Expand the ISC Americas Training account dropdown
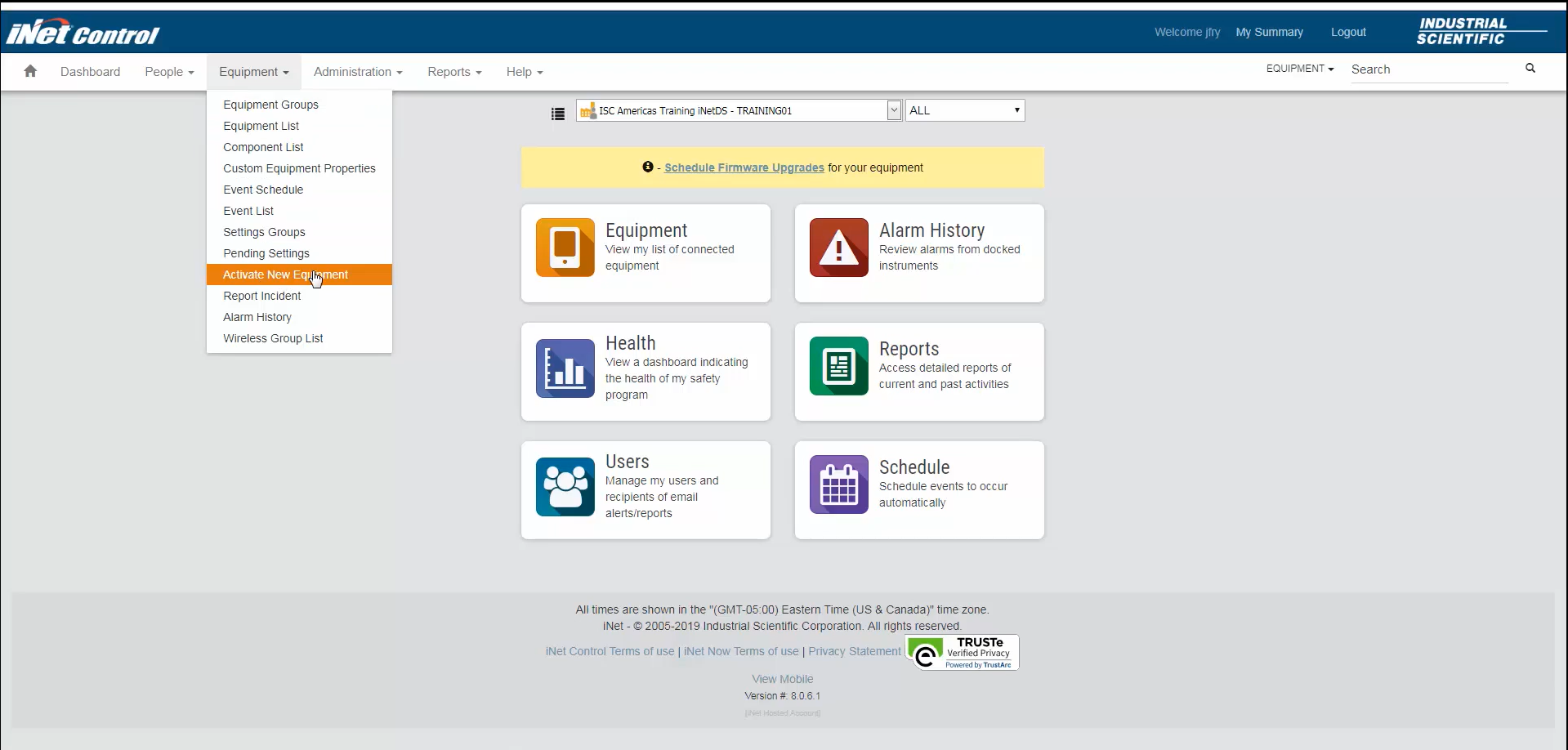The width and height of the screenshot is (1568, 750). pos(893,110)
